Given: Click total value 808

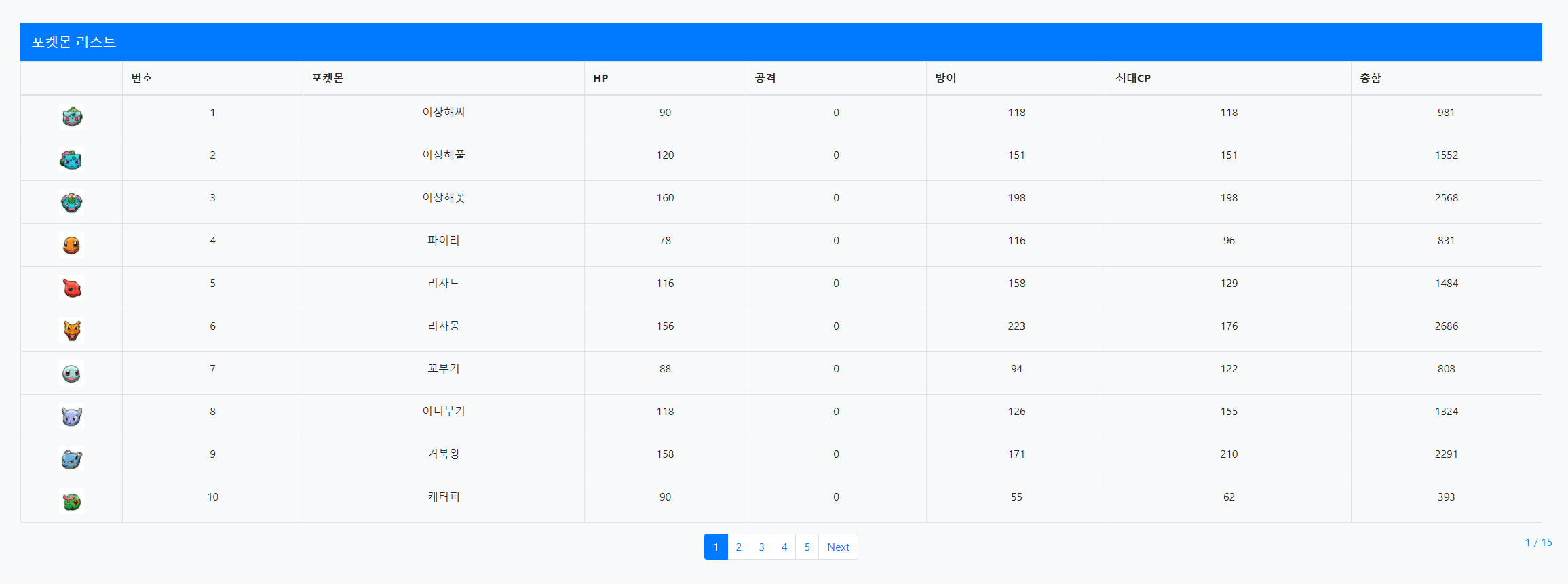Looking at the screenshot, I should click(x=1446, y=369).
